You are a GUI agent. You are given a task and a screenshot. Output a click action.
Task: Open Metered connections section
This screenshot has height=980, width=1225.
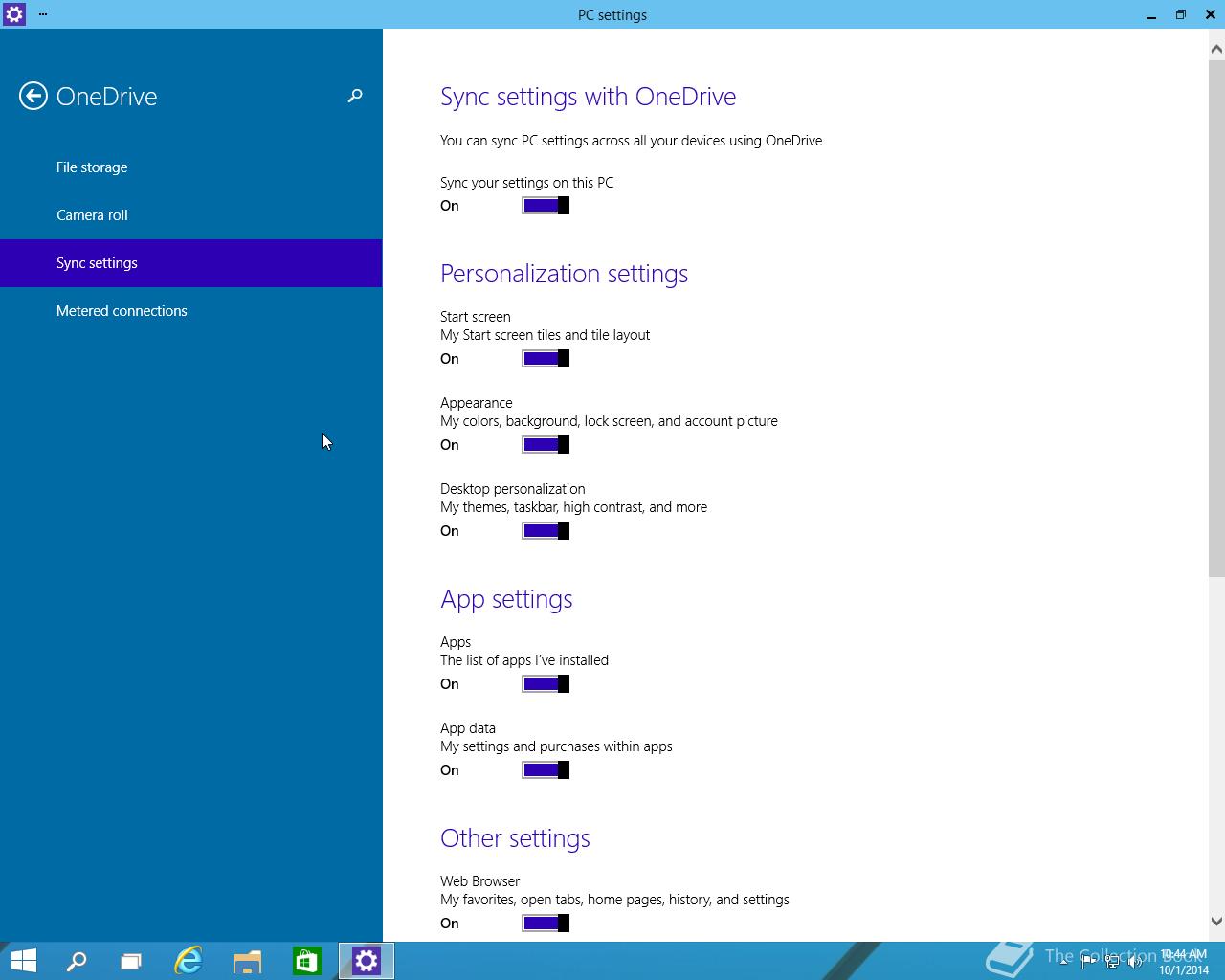click(191, 311)
